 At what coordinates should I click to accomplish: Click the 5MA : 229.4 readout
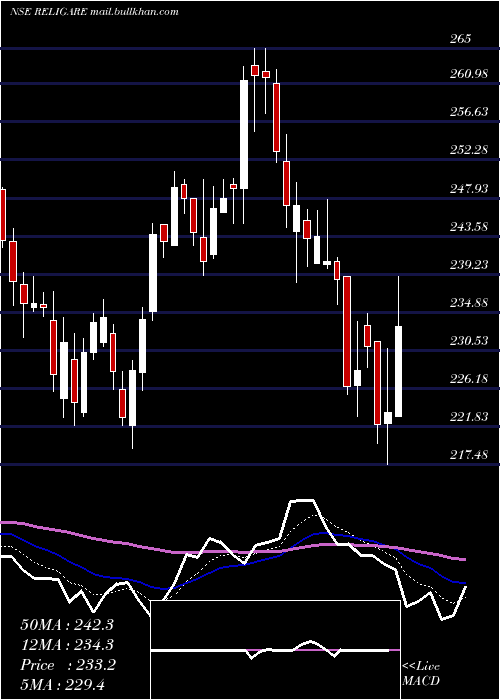(62, 684)
